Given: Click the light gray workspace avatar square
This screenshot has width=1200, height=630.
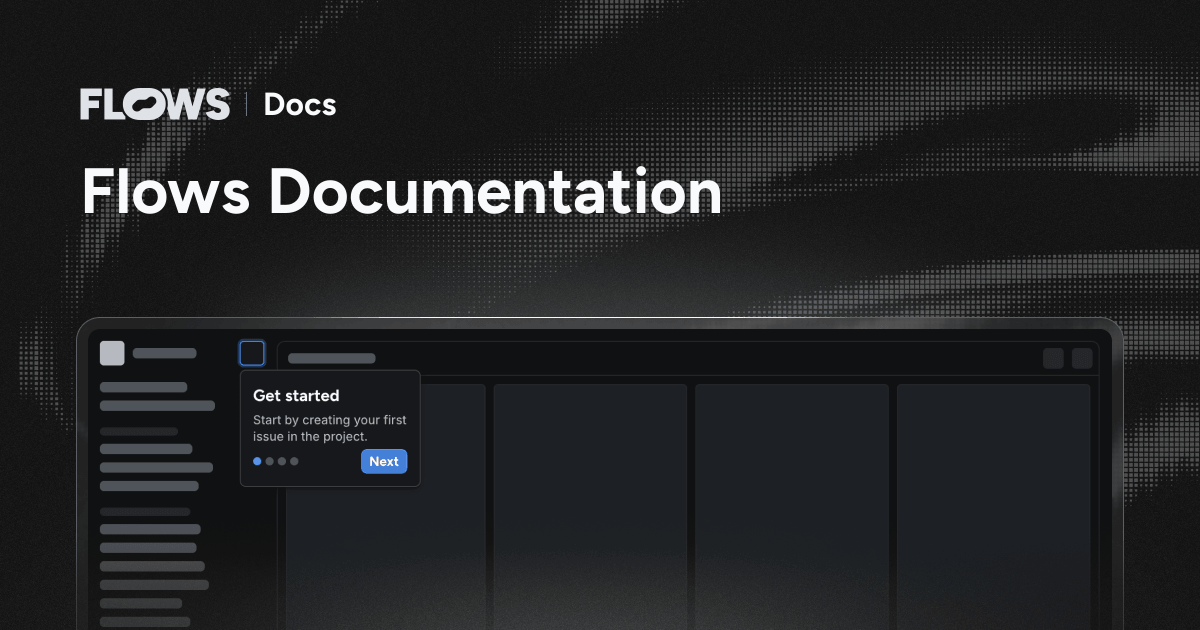Looking at the screenshot, I should (112, 353).
